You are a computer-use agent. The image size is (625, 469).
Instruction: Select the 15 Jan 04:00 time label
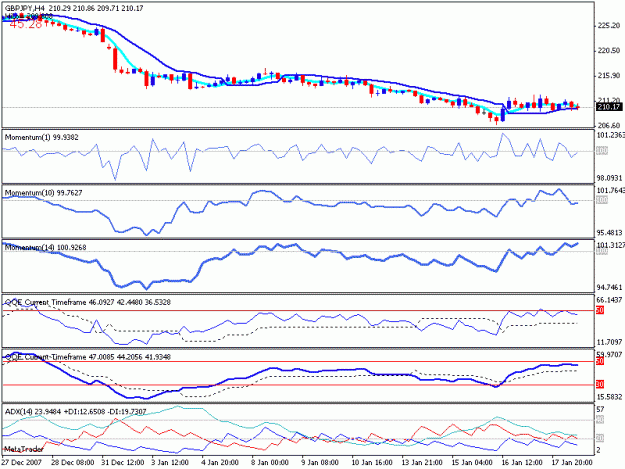(x=472, y=463)
